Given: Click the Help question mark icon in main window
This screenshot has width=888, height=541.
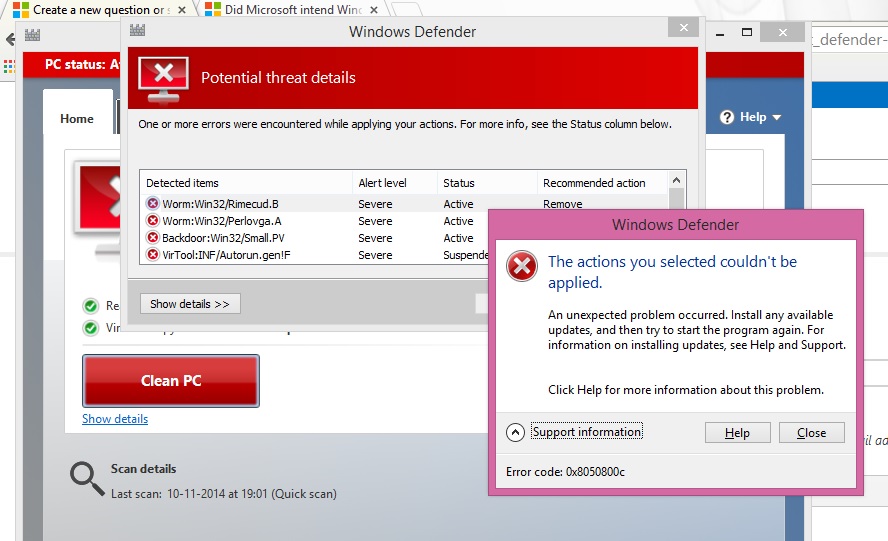Looking at the screenshot, I should coord(727,117).
